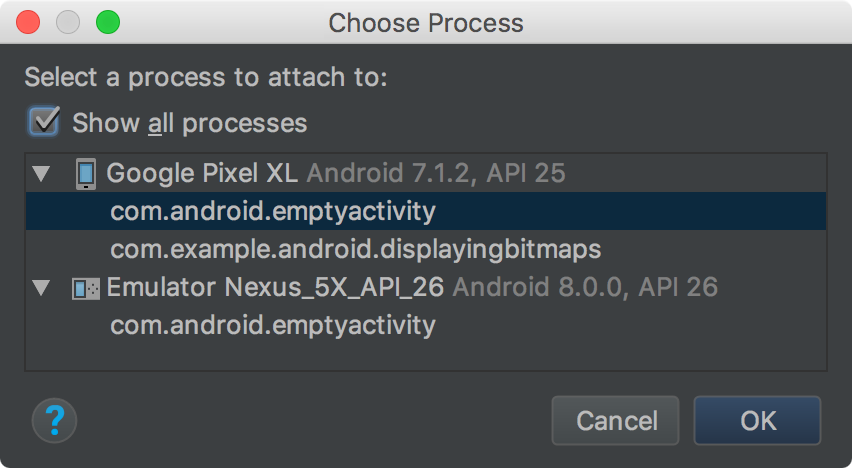Collapse the Emulator Nexus_5X_API_26 node
Viewport: 852px width, 468px height.
(41, 288)
